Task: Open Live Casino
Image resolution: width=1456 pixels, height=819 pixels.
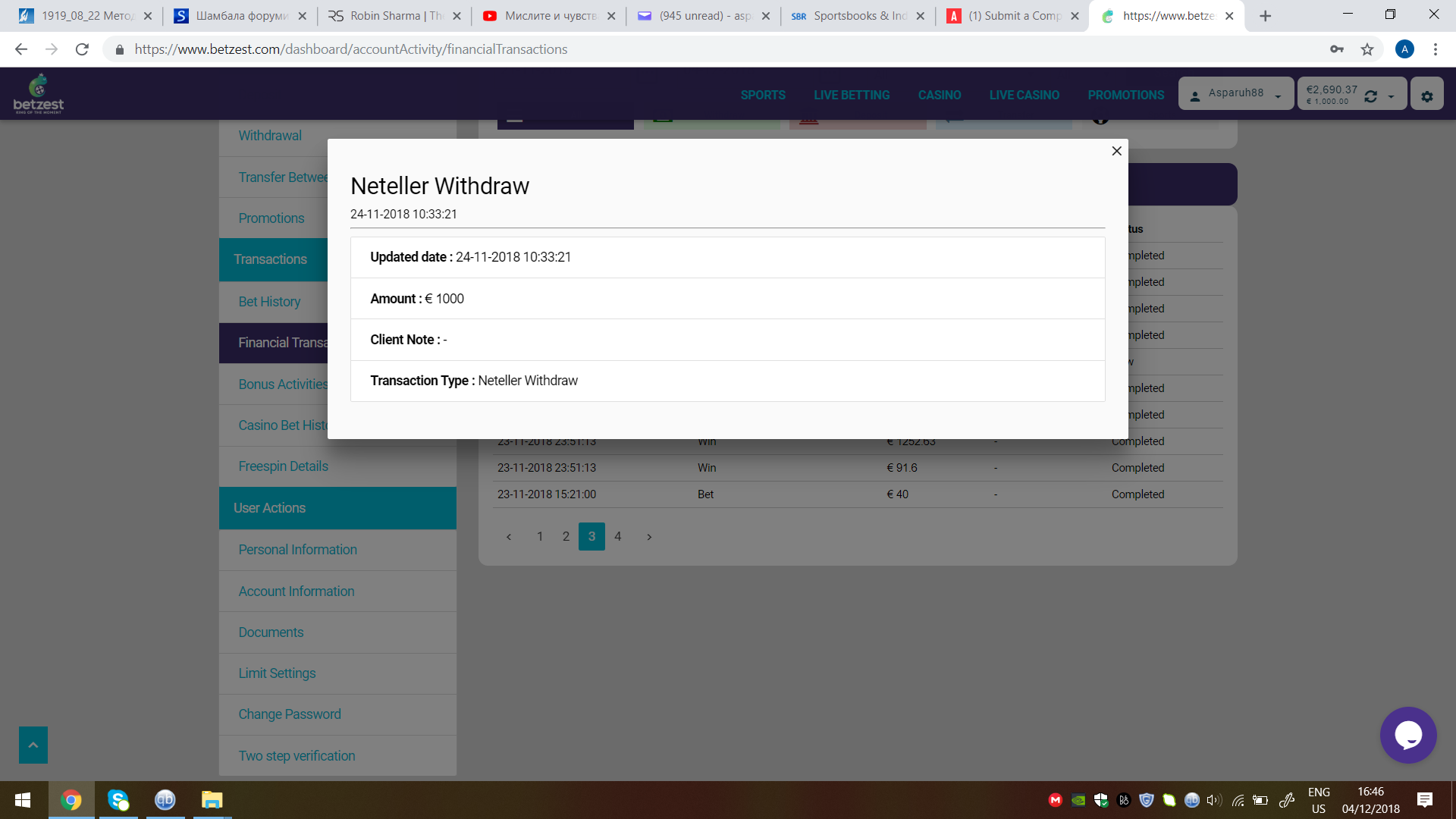Action: point(1025,95)
